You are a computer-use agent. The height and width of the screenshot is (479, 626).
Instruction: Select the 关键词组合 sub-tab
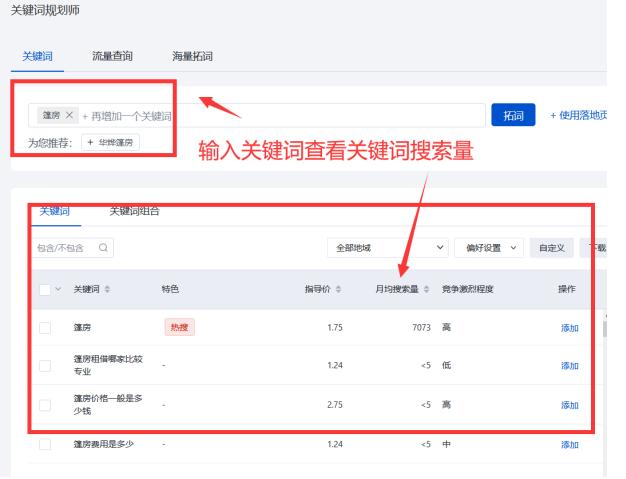pyautogui.click(x=135, y=211)
